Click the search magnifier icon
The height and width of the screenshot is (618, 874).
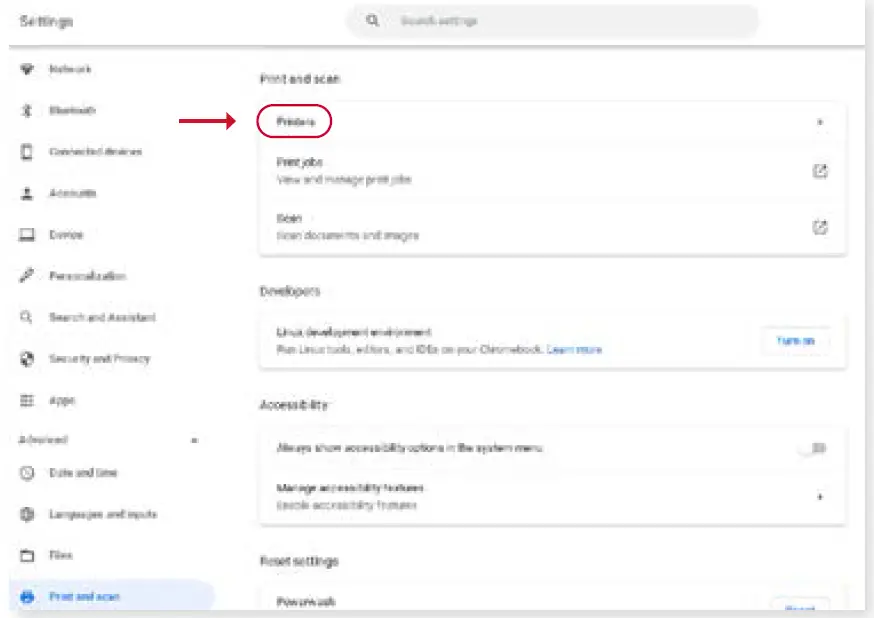coord(372,20)
